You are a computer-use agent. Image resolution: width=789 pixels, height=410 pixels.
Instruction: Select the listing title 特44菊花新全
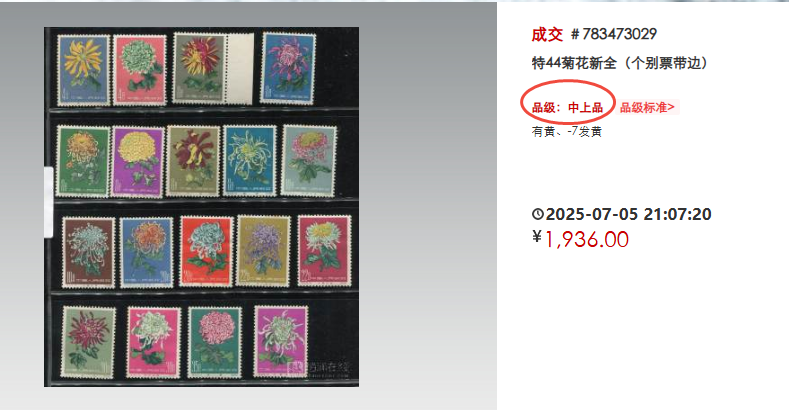[574, 63]
